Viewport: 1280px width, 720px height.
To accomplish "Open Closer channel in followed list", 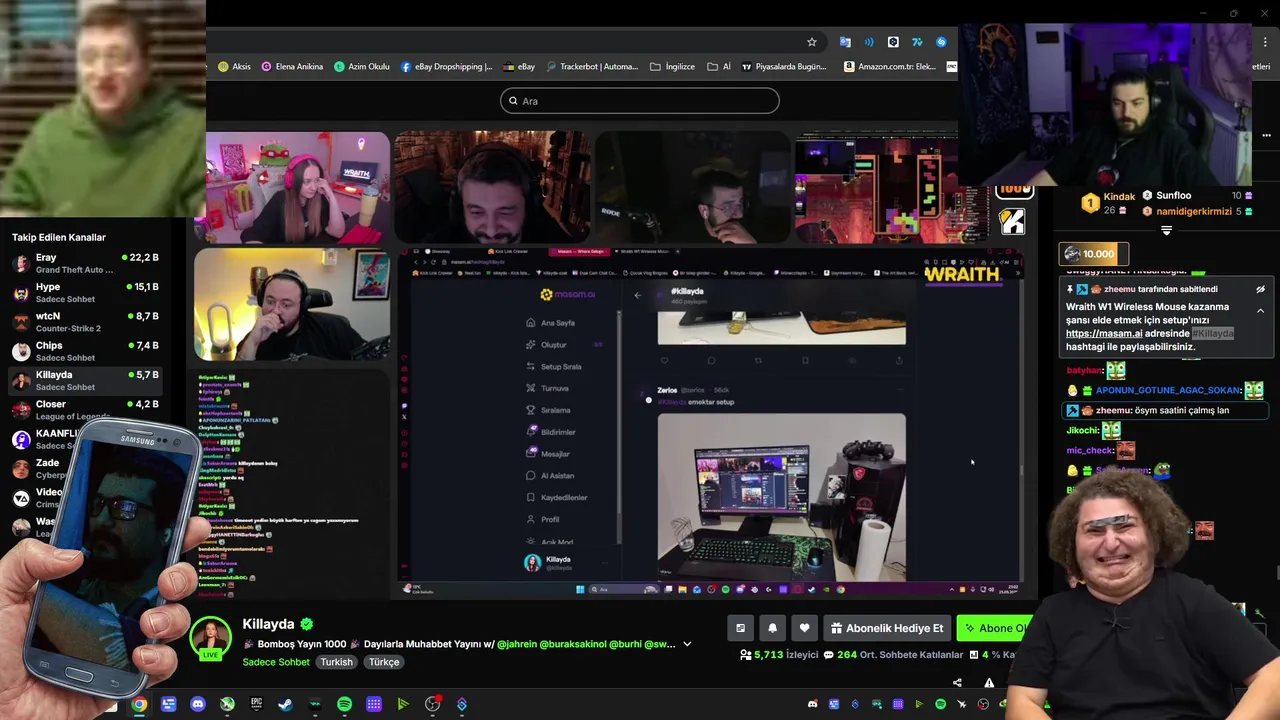I will coord(86,409).
